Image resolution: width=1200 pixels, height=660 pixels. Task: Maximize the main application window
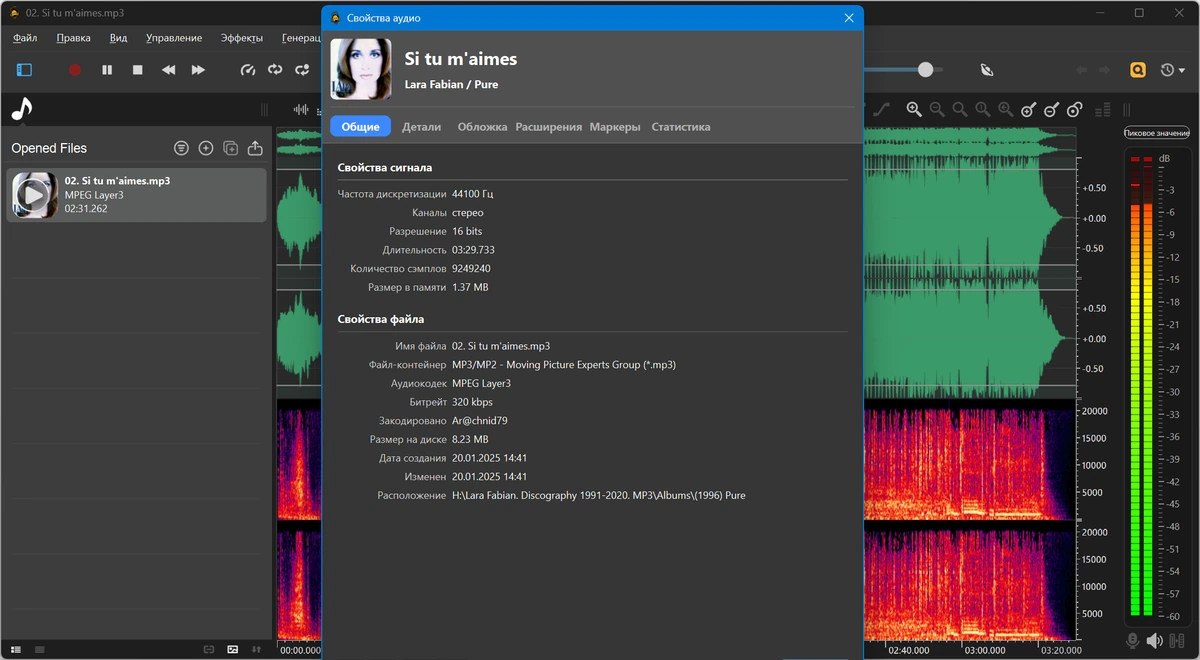coord(1139,13)
